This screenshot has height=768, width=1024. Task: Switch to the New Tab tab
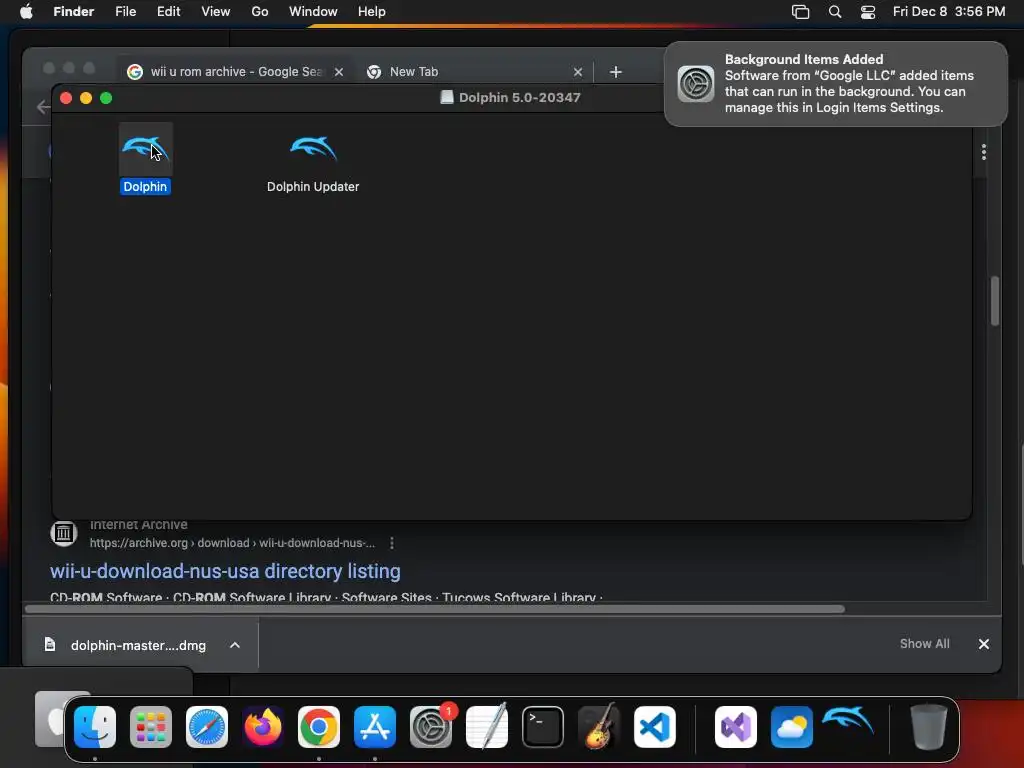[x=414, y=72]
